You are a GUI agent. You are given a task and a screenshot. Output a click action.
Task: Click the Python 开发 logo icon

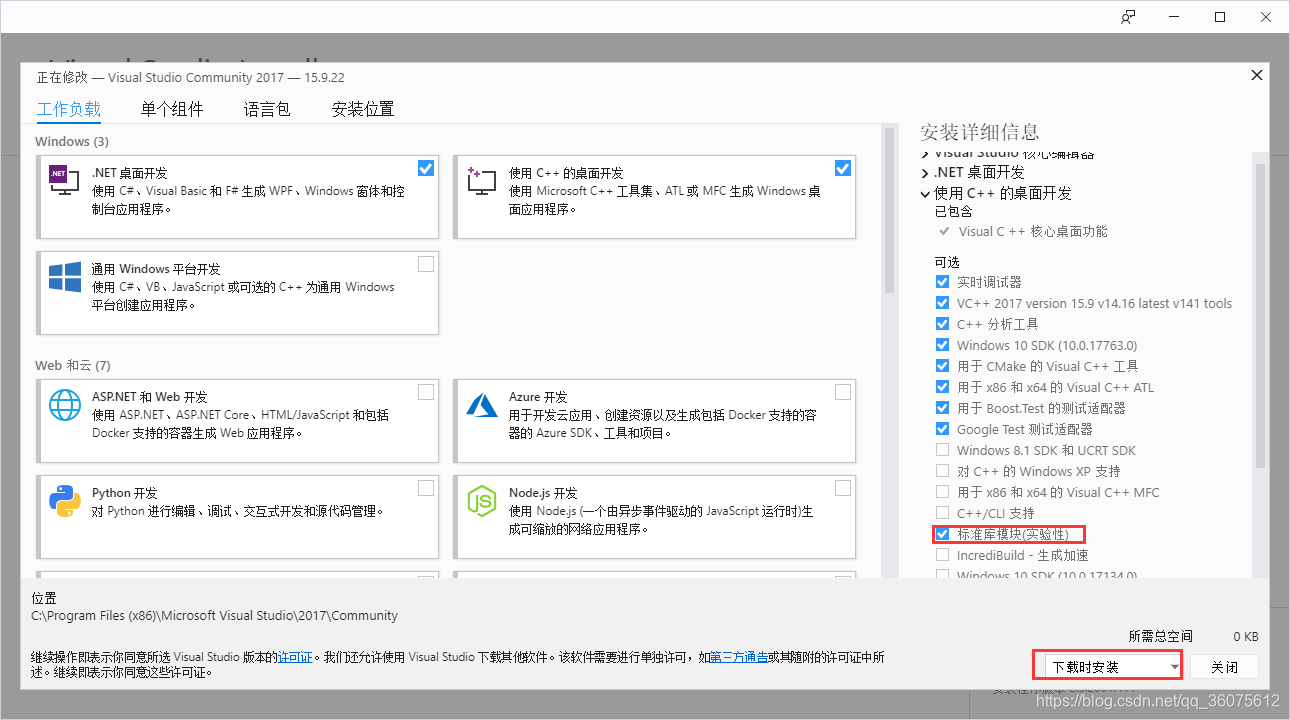tap(64, 500)
